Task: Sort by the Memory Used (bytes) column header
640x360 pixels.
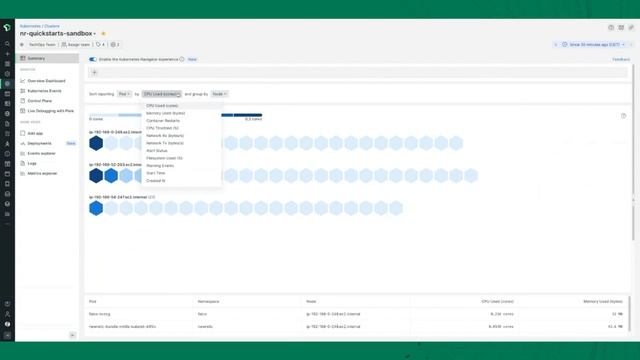Action: click(x=603, y=302)
